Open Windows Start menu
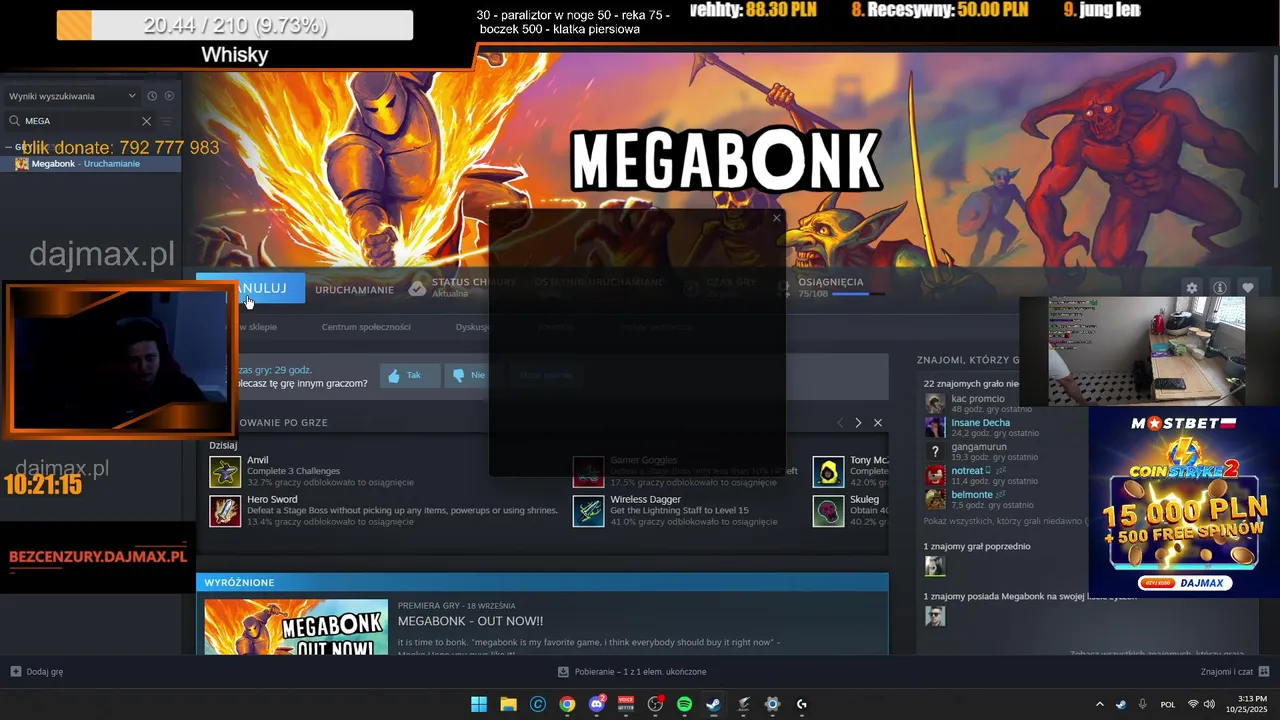The width and height of the screenshot is (1280, 720). pyautogui.click(x=479, y=704)
